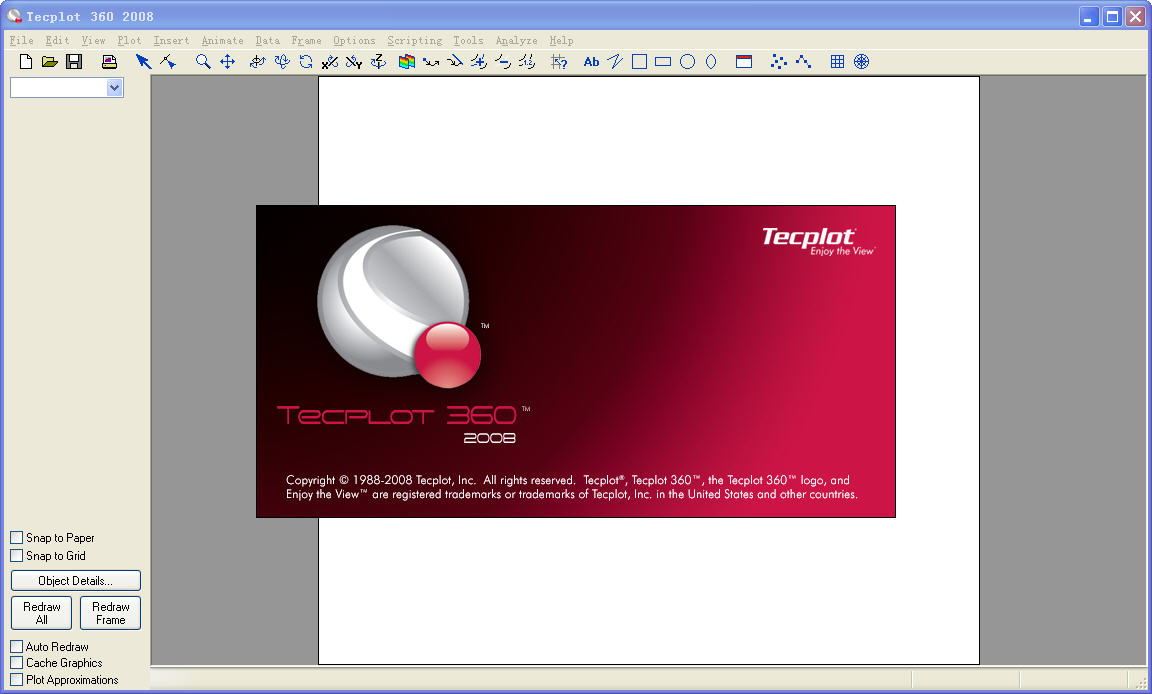
Task: Open the Tools menu
Action: point(468,40)
